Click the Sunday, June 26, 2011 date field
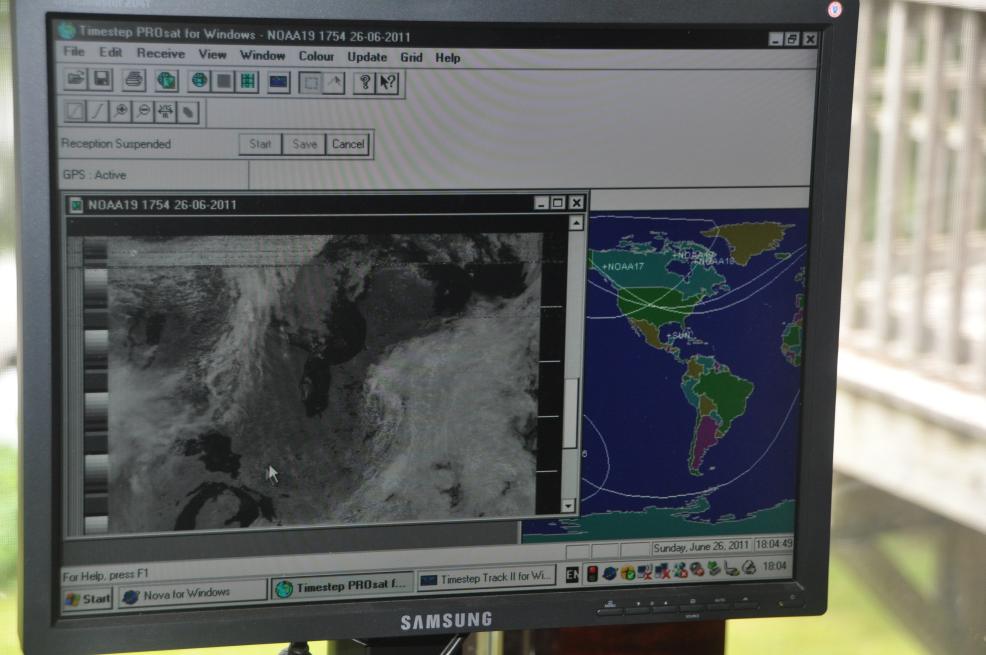The width and height of the screenshot is (986, 655). click(701, 547)
